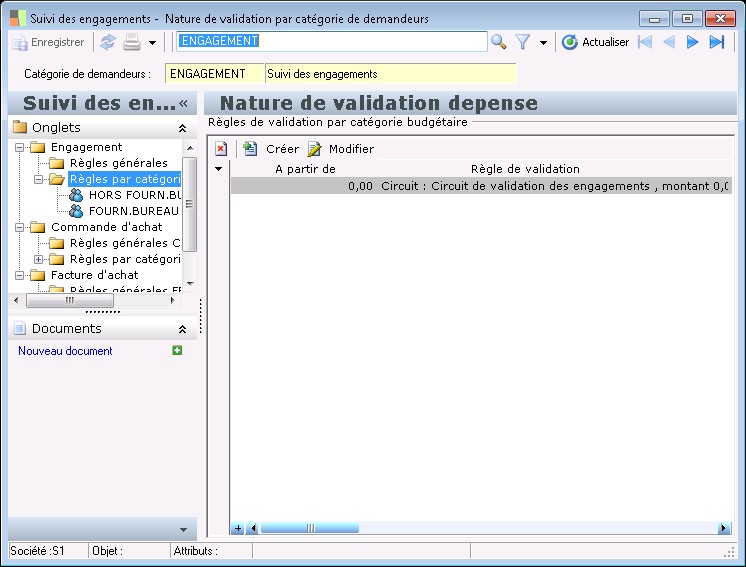746x567 pixels.
Task: Collapse the left panel with double chevron
Action: [x=183, y=103]
